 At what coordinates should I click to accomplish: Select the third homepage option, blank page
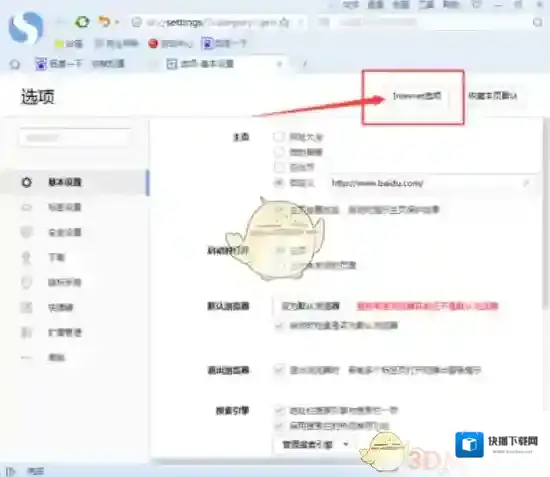pyautogui.click(x=279, y=167)
